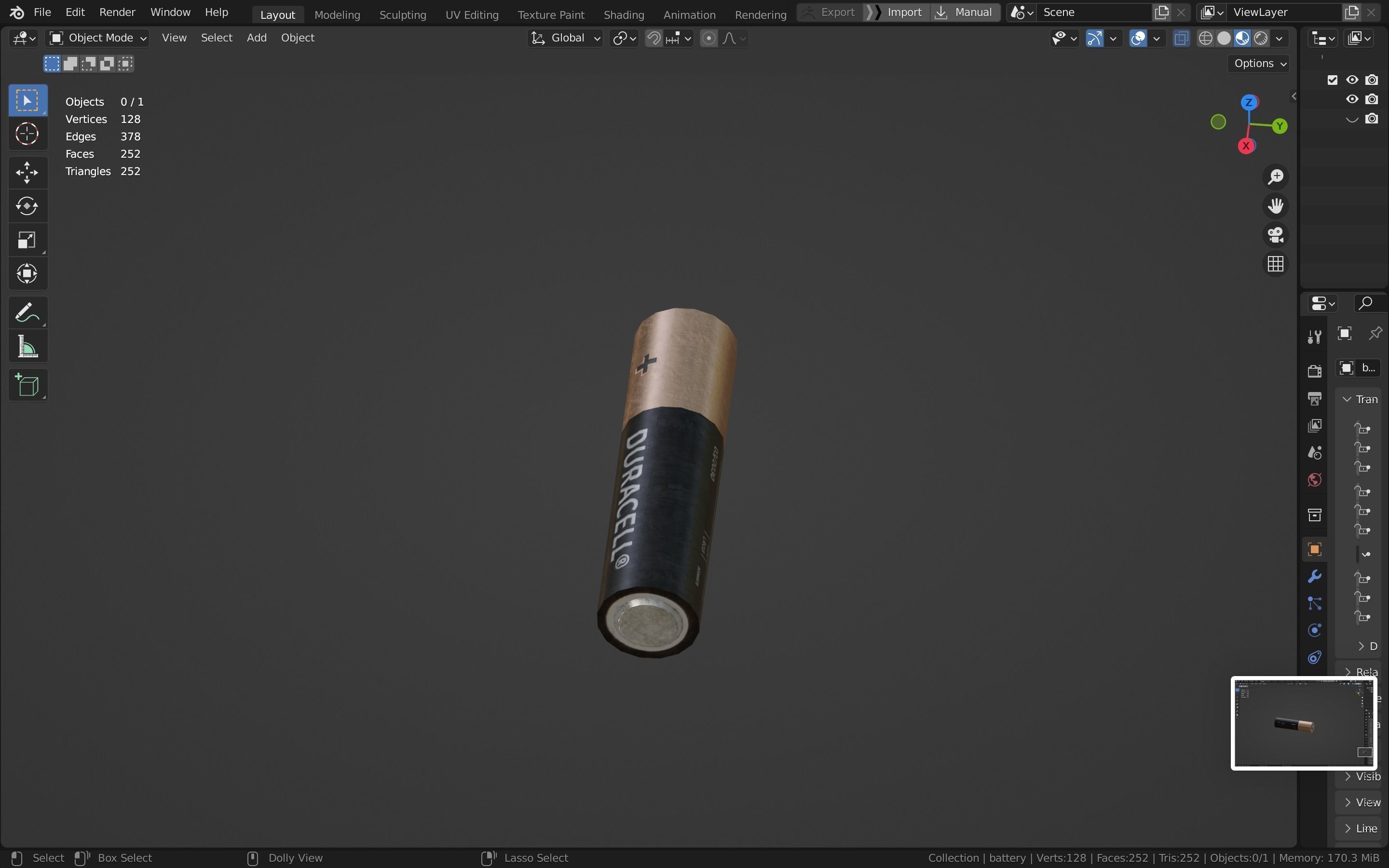Viewport: 1389px width, 868px height.
Task: Select the Scale tool
Action: point(27,240)
